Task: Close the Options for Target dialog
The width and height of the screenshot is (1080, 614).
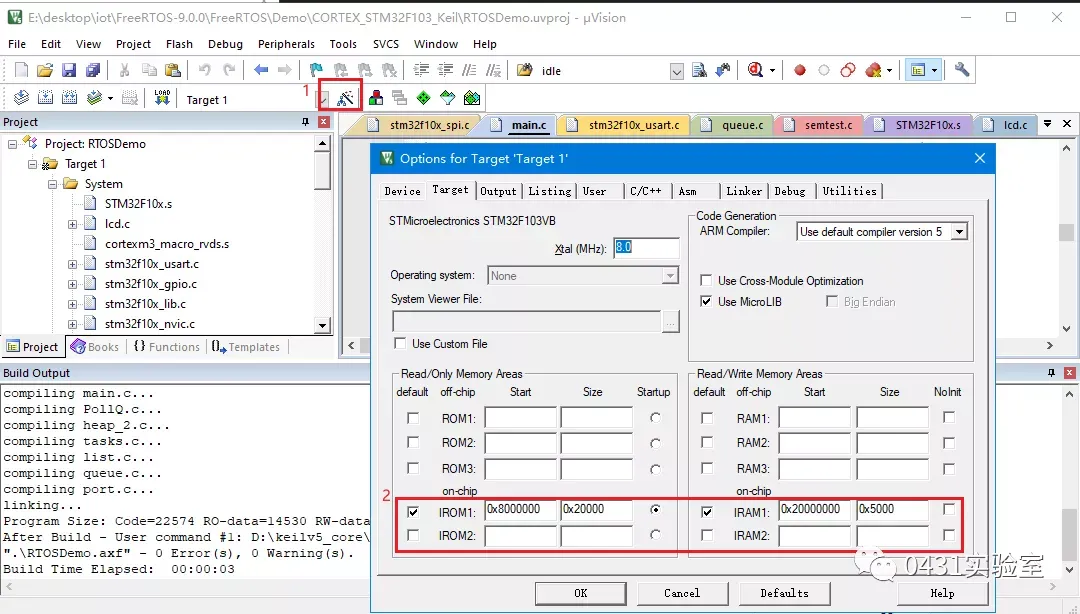Action: pos(979,158)
